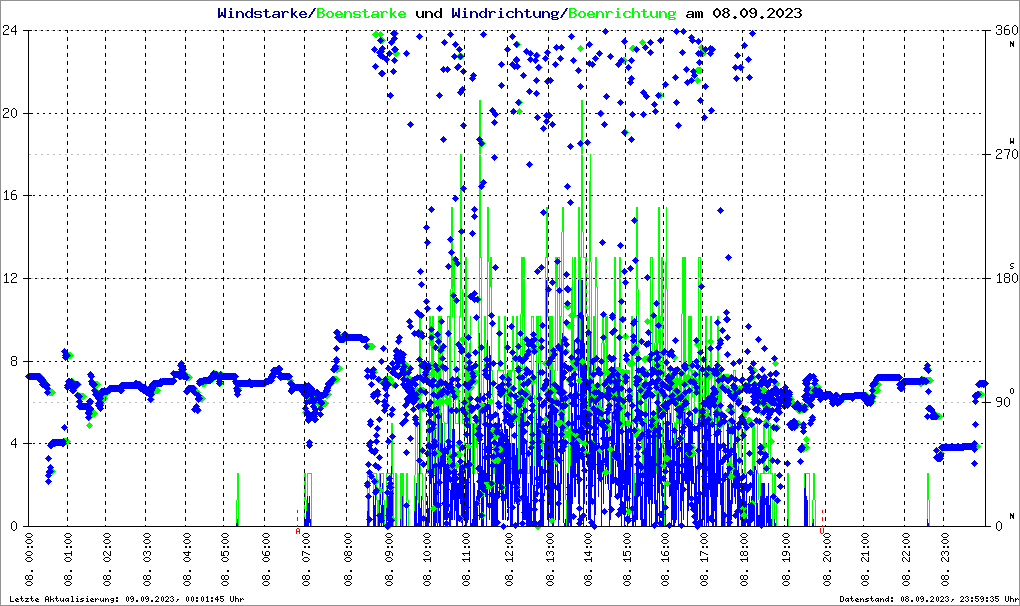Click the time label '08. 20:00'

click(826, 559)
